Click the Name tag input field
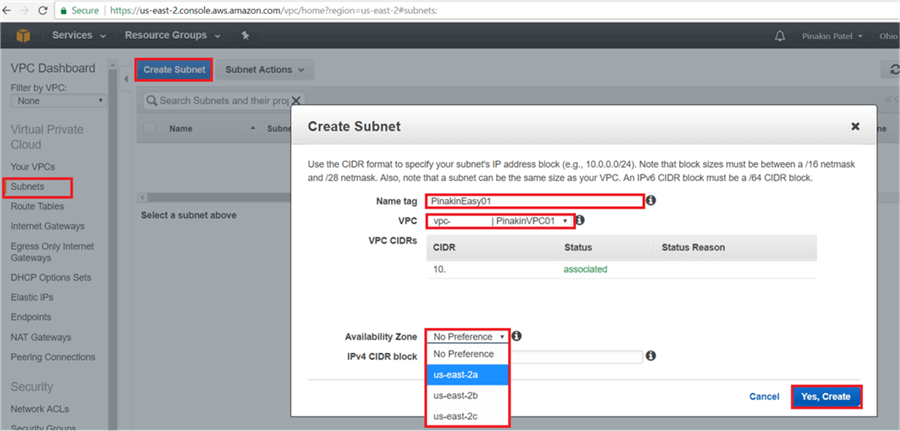 tap(534, 201)
